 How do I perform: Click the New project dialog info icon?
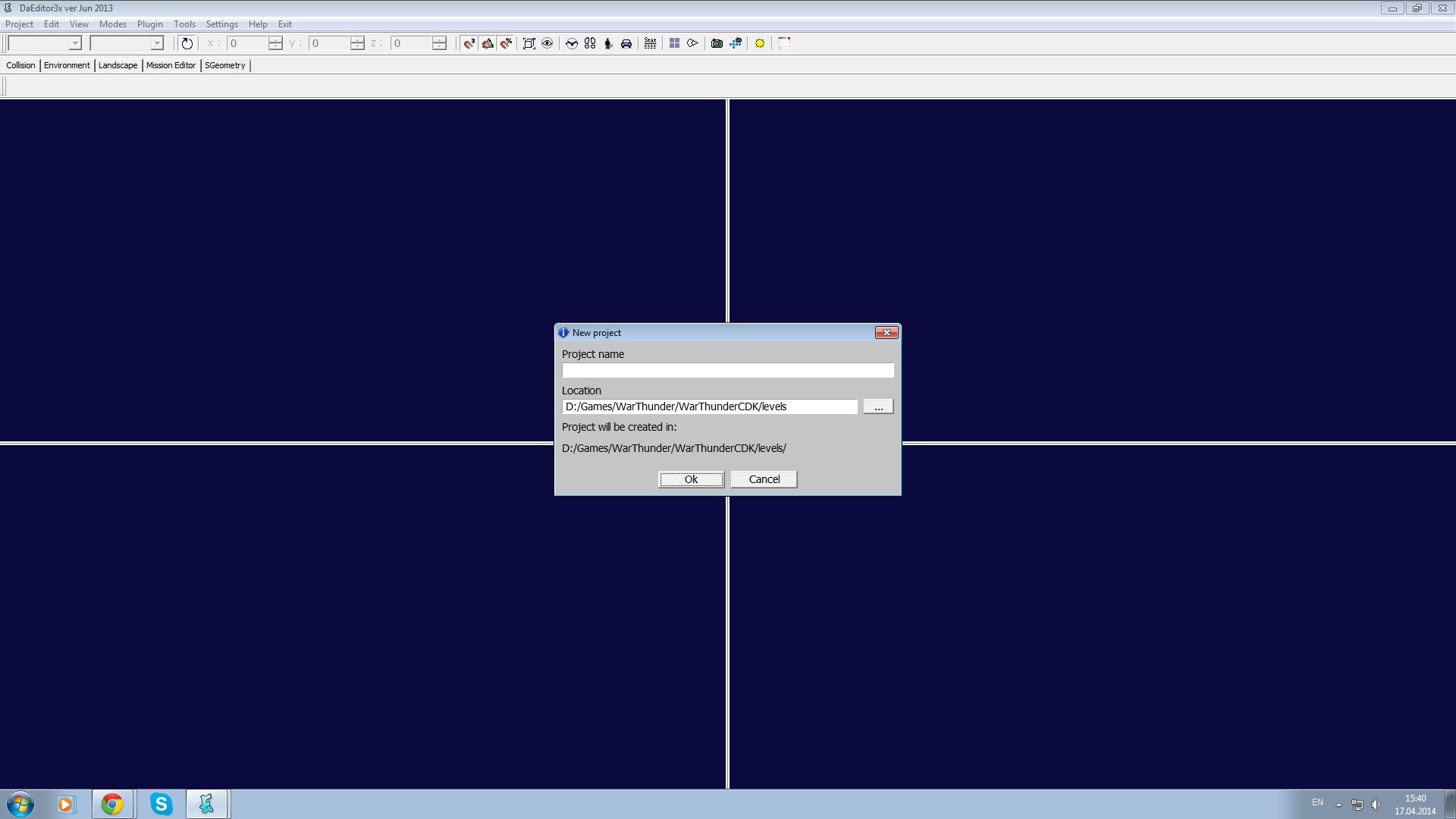tap(563, 332)
